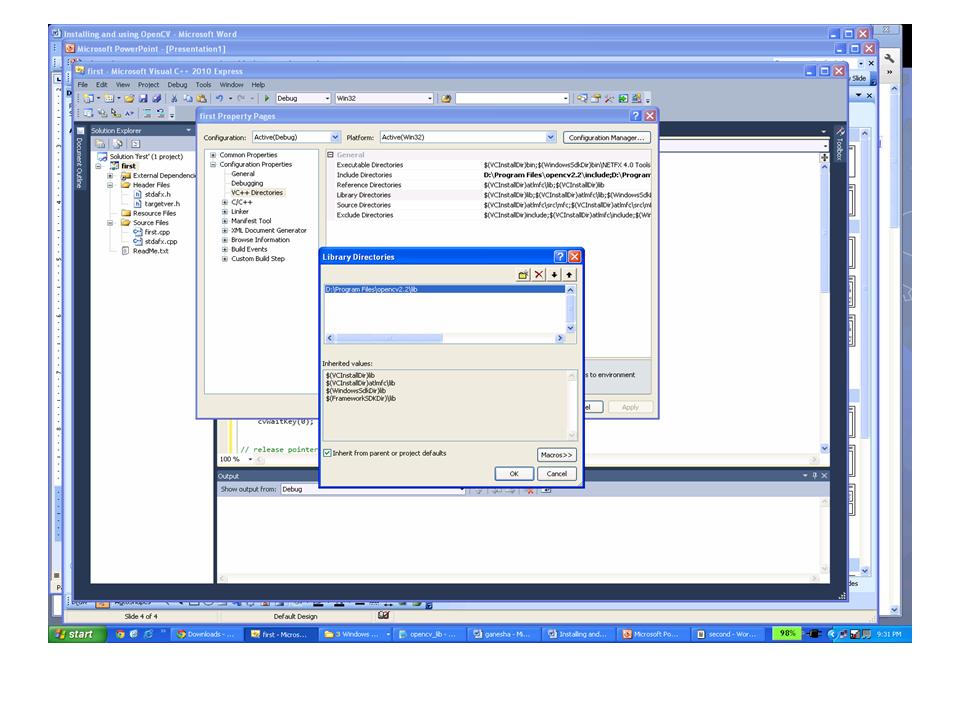960x720 pixels.
Task: Open the Project menu
Action: 148,85
